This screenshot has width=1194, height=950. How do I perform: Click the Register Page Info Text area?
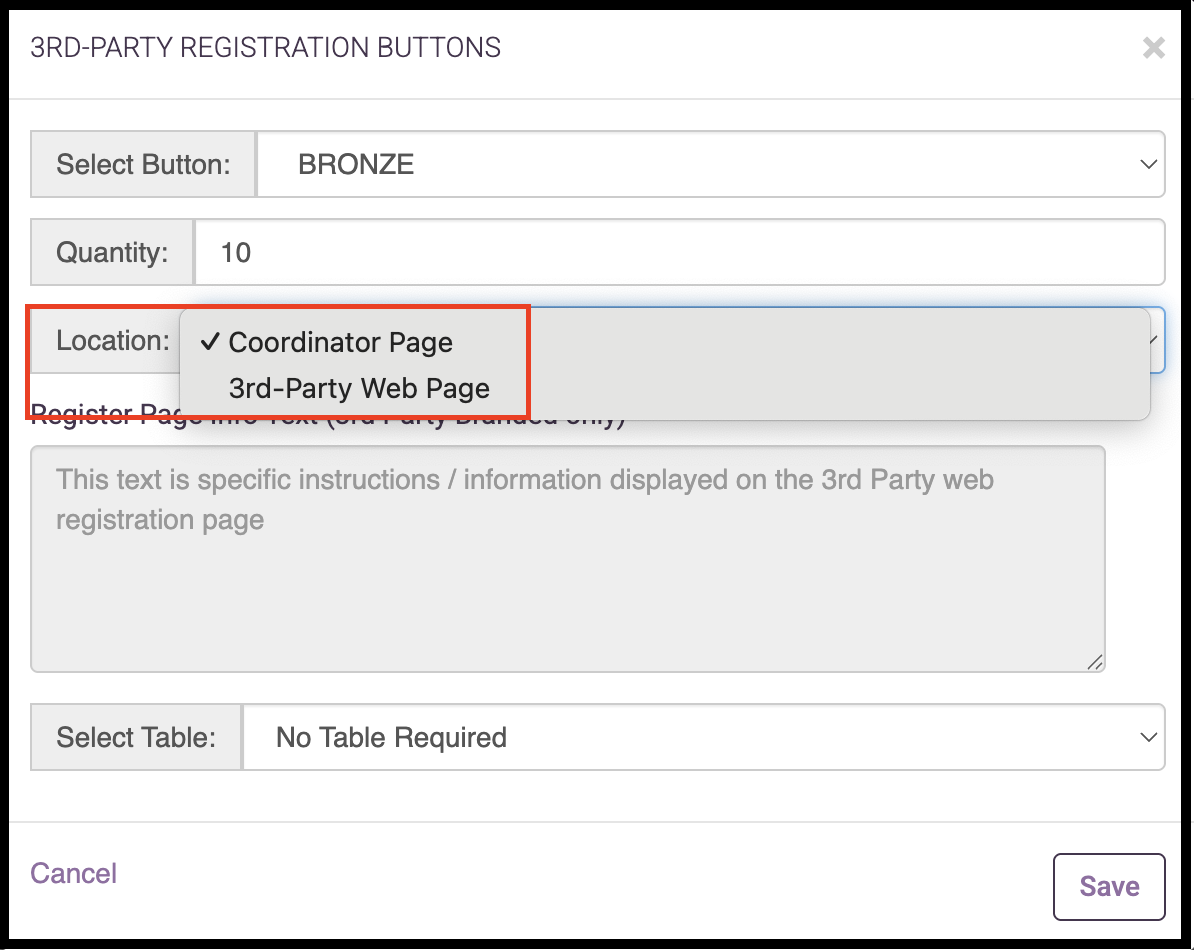point(567,559)
